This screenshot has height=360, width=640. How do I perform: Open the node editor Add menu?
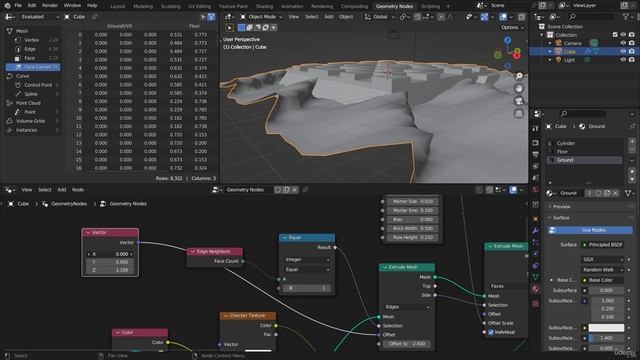click(x=62, y=190)
